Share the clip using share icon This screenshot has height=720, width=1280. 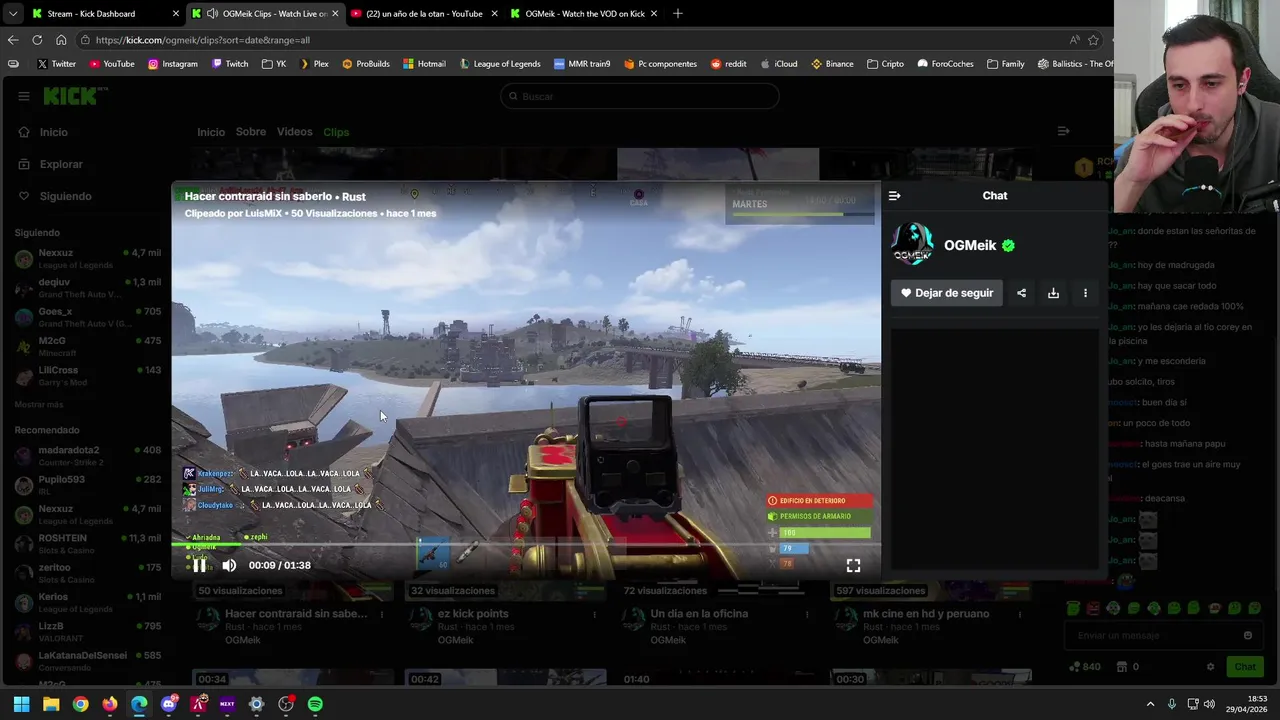[x=1021, y=293]
